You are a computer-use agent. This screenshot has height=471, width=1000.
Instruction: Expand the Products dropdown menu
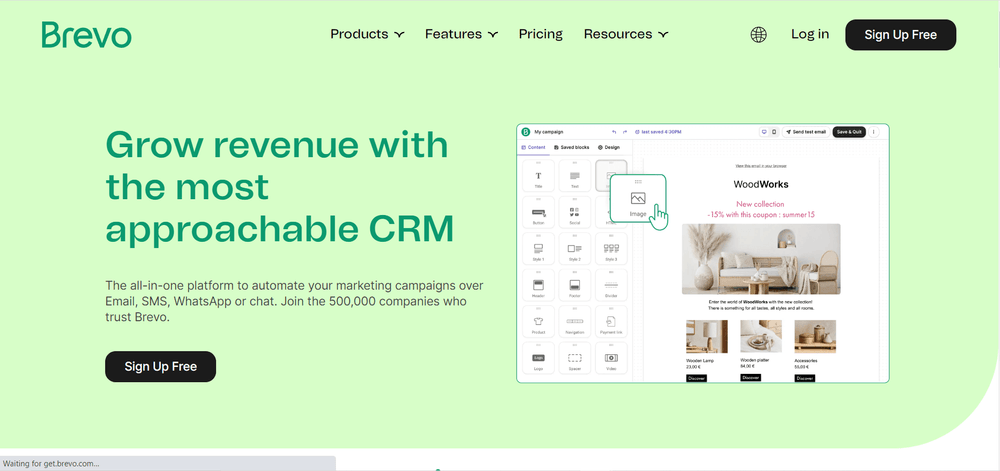click(x=367, y=34)
